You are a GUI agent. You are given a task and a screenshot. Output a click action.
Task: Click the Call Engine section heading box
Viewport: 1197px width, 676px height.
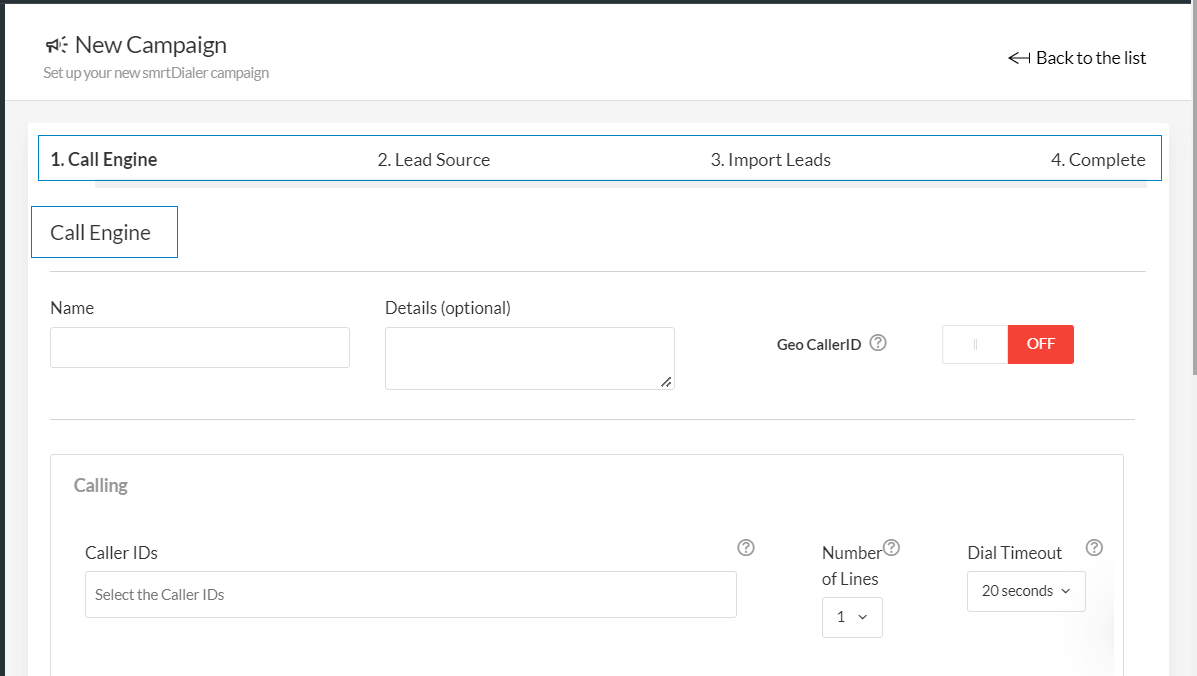104,232
